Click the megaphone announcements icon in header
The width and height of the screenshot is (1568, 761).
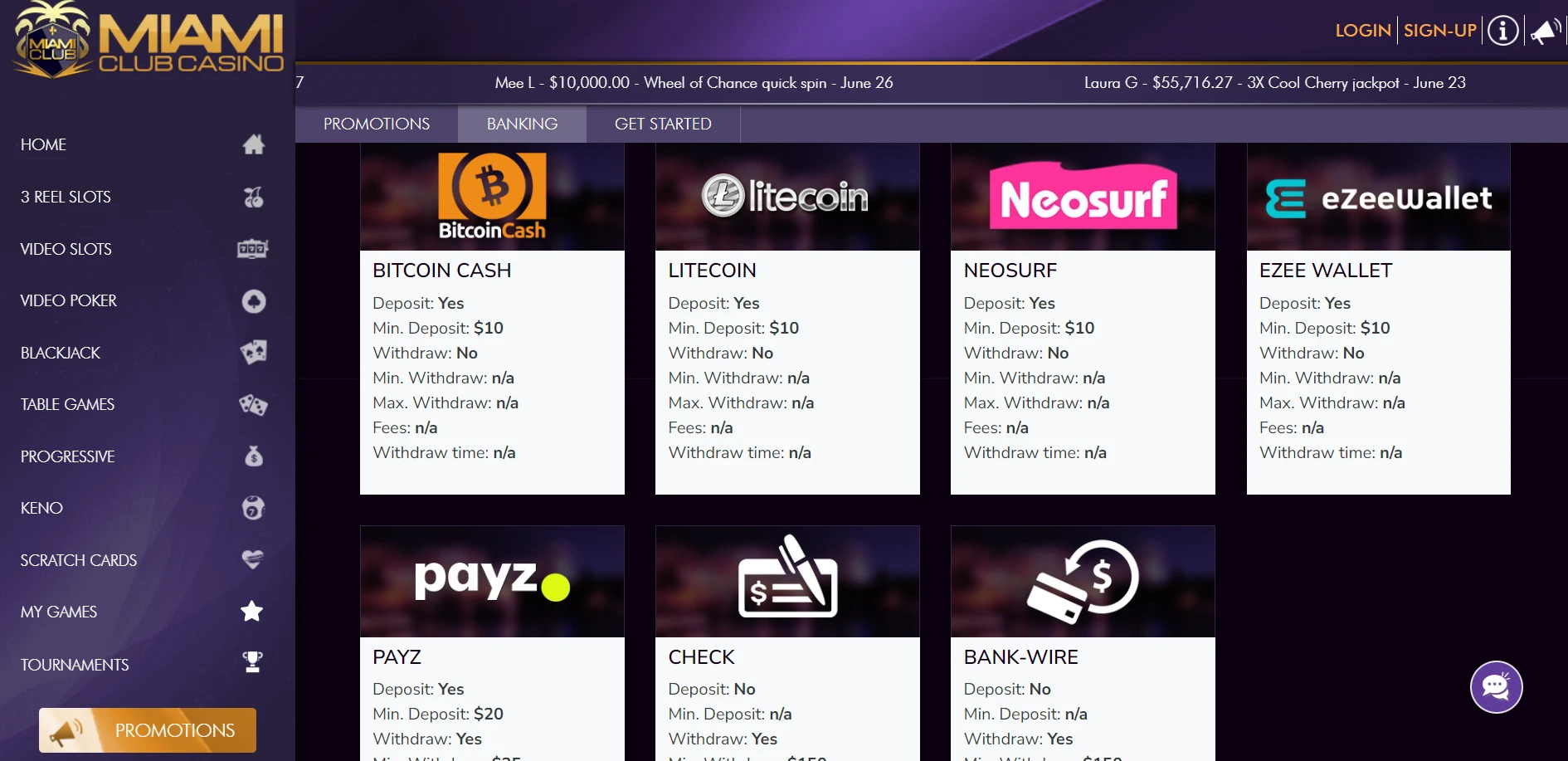click(1545, 32)
